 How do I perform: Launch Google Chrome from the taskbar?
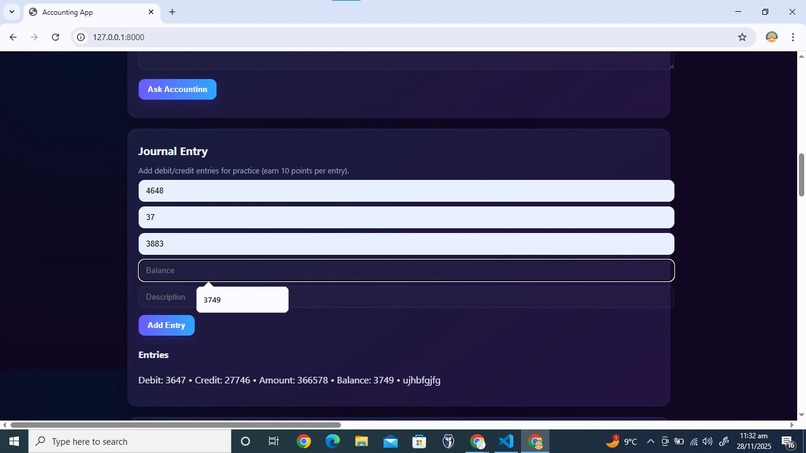304,441
